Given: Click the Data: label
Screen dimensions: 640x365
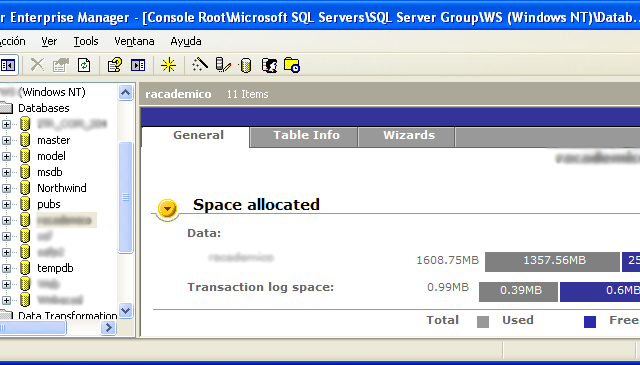Looking at the screenshot, I should 204,233.
